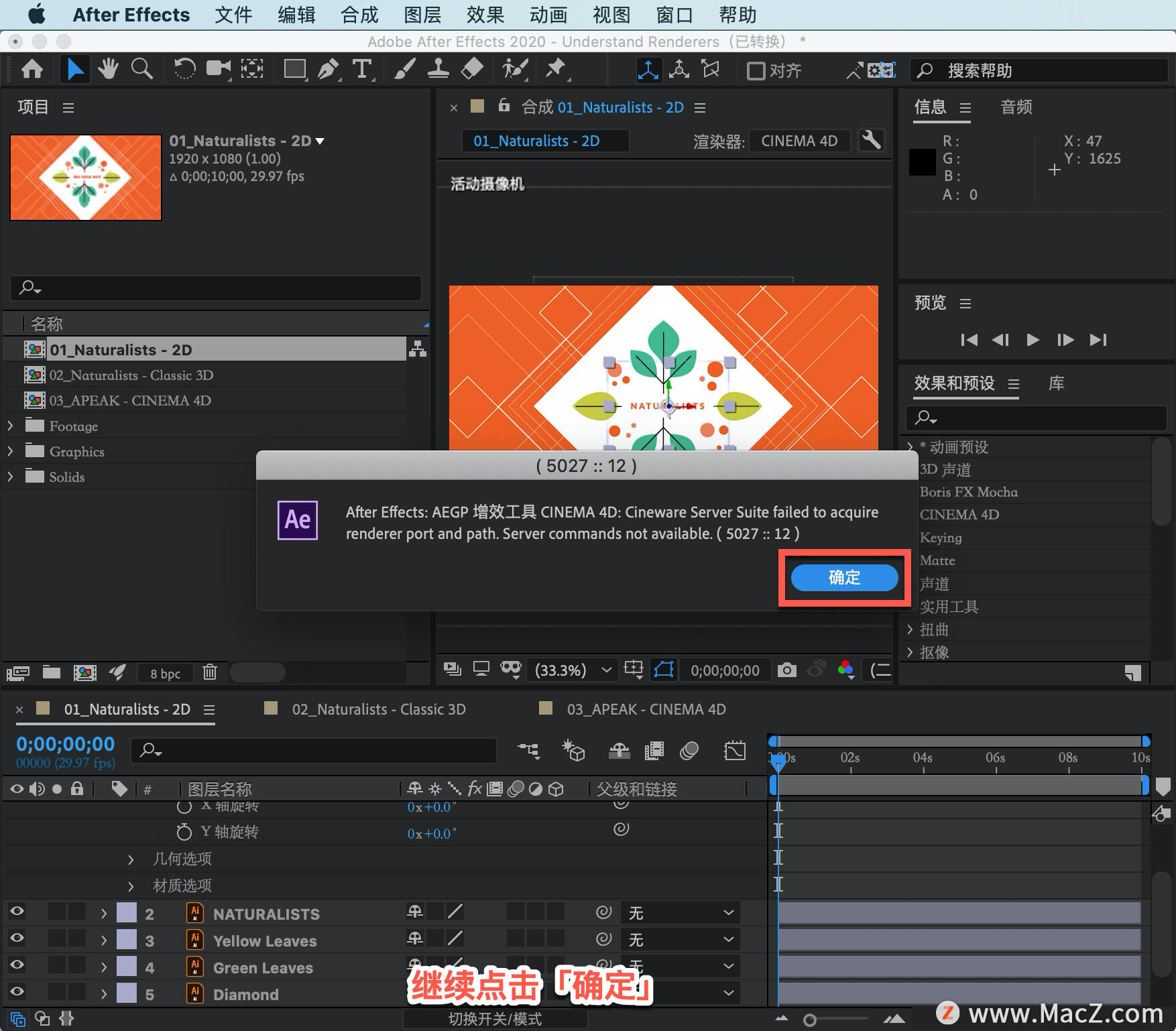The width and height of the screenshot is (1176, 1031).
Task: Select the Zoom magnifier tool
Action: pos(141,69)
